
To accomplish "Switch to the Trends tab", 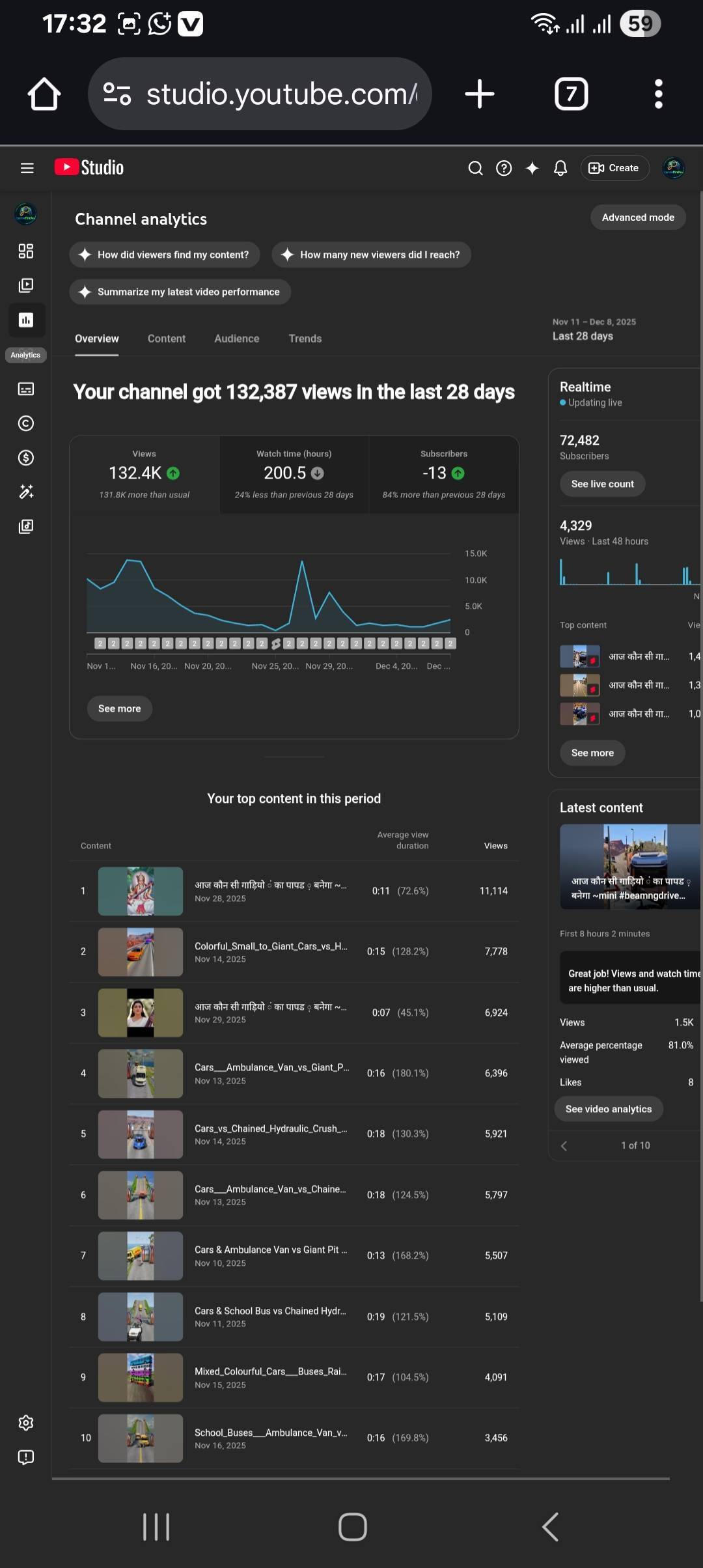I will click(305, 339).
